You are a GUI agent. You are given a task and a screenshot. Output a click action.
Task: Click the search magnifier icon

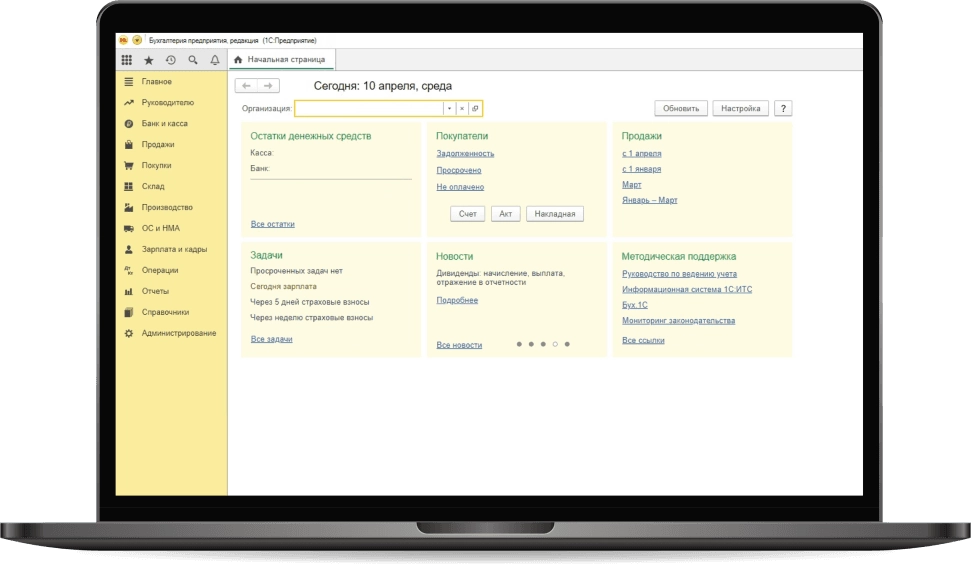pyautogui.click(x=192, y=60)
